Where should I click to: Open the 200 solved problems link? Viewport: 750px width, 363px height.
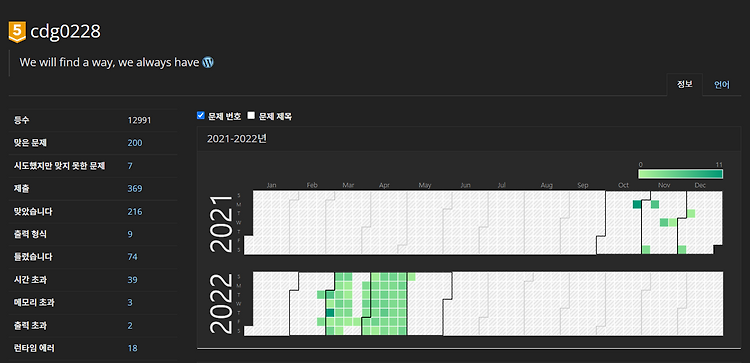[135, 143]
